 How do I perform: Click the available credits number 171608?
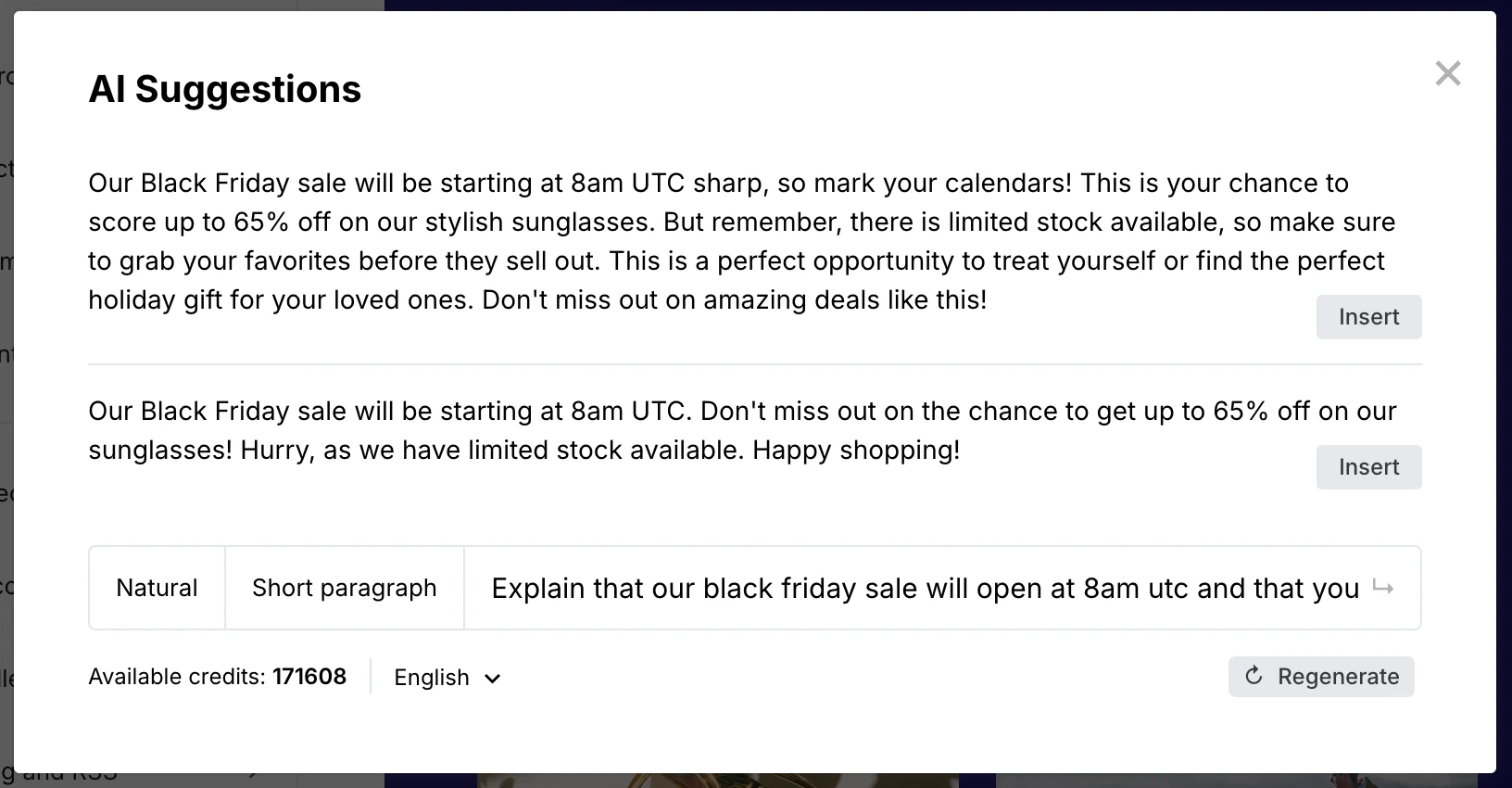point(309,677)
